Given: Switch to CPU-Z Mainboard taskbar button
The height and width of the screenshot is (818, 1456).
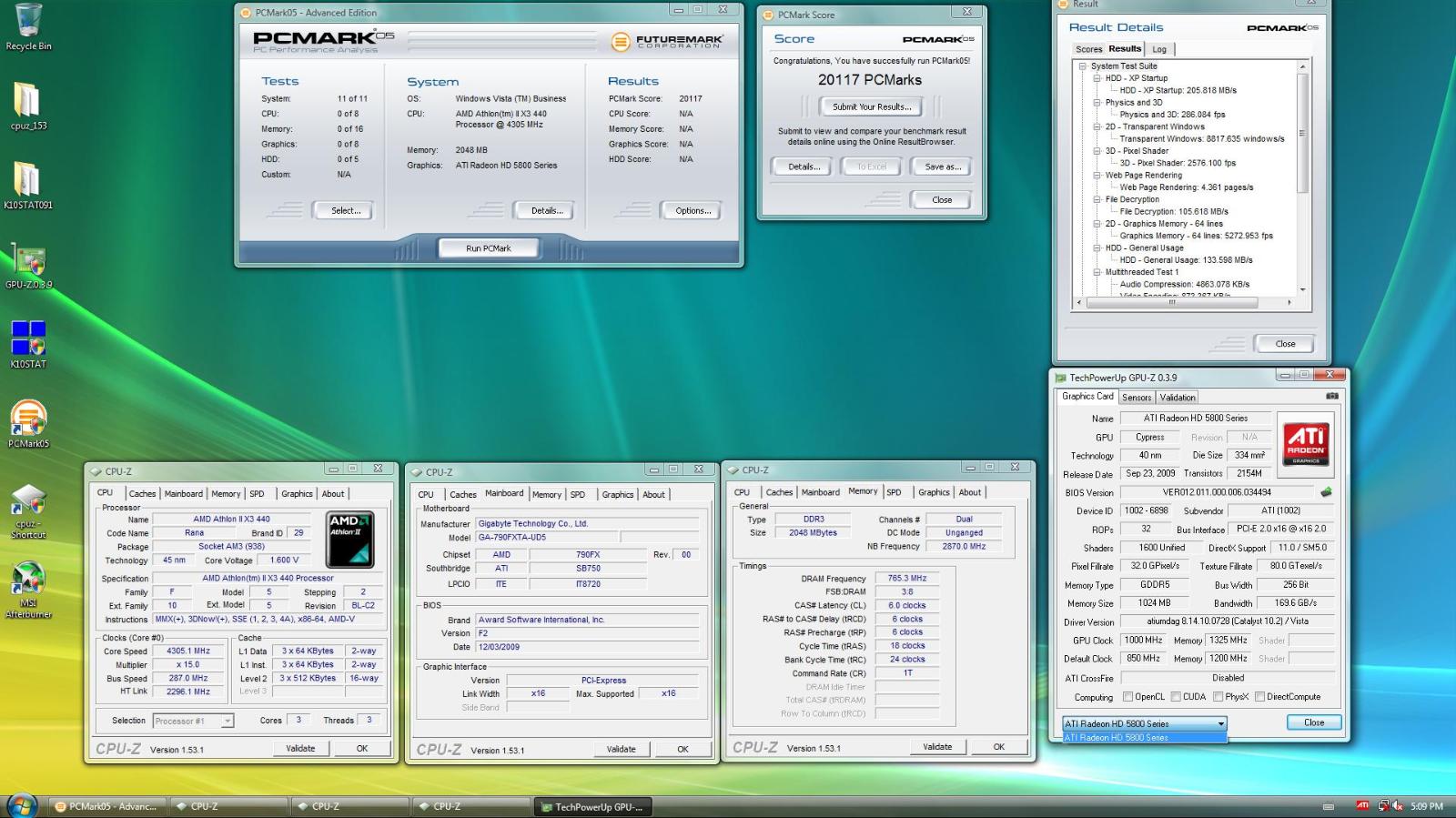Looking at the screenshot, I should pyautogui.click(x=349, y=806).
